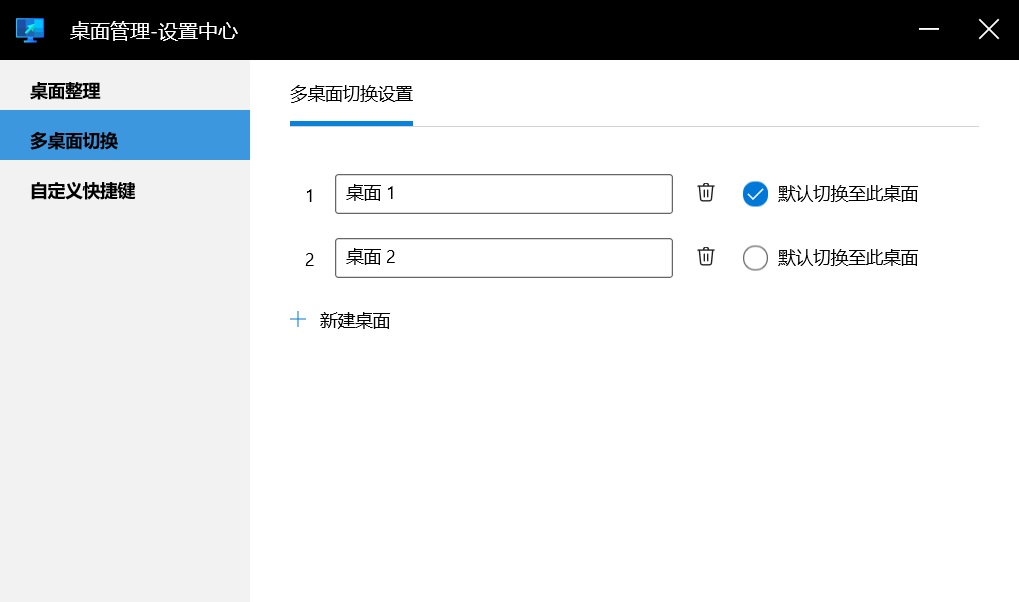Click the 默认切换至此桌面 label for 桌面 1
Viewport: 1019px width, 602px height.
click(848, 194)
